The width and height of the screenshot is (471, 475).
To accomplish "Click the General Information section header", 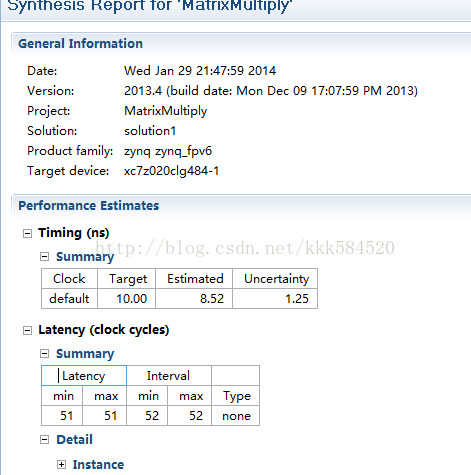I will coord(80,44).
